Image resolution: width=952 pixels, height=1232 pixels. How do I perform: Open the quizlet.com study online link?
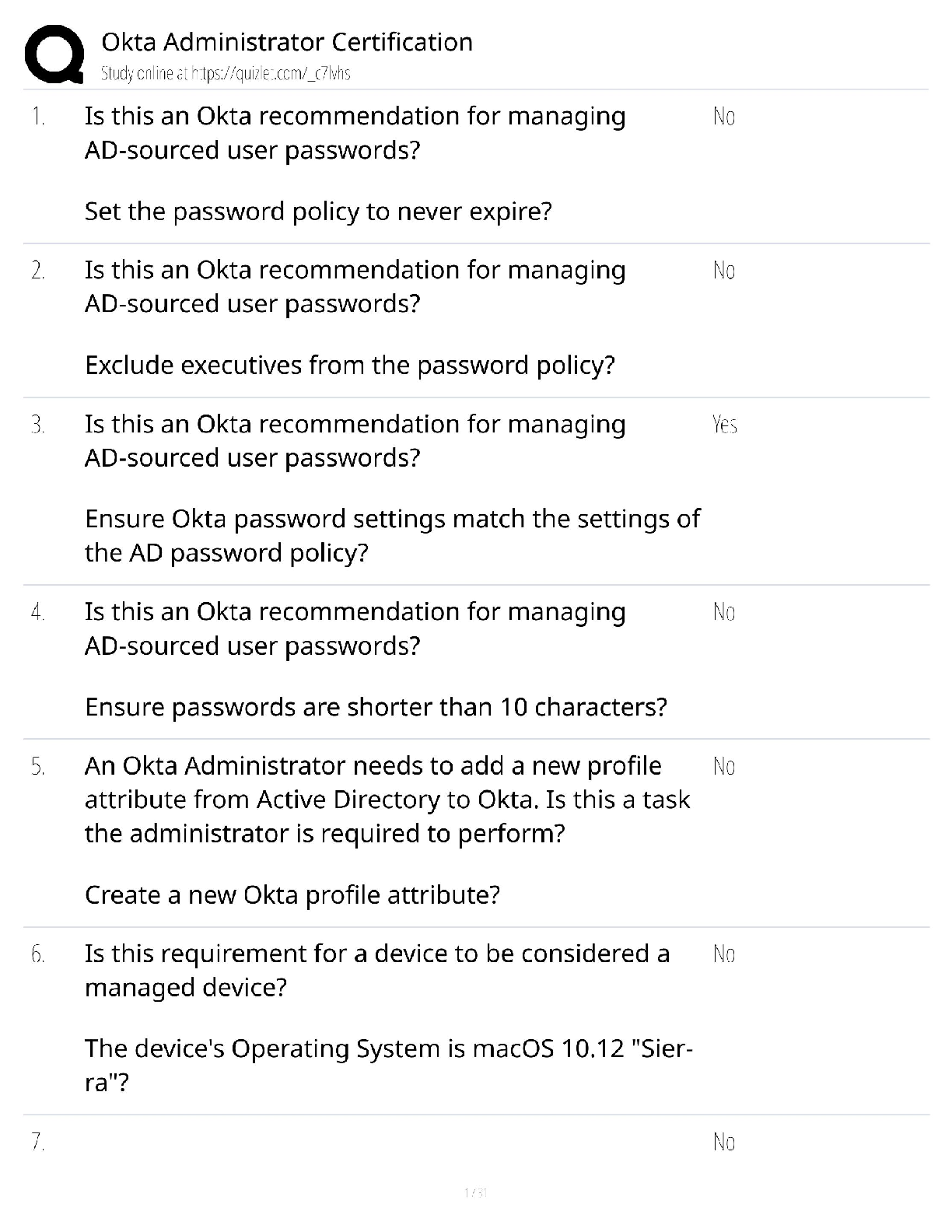click(x=226, y=74)
